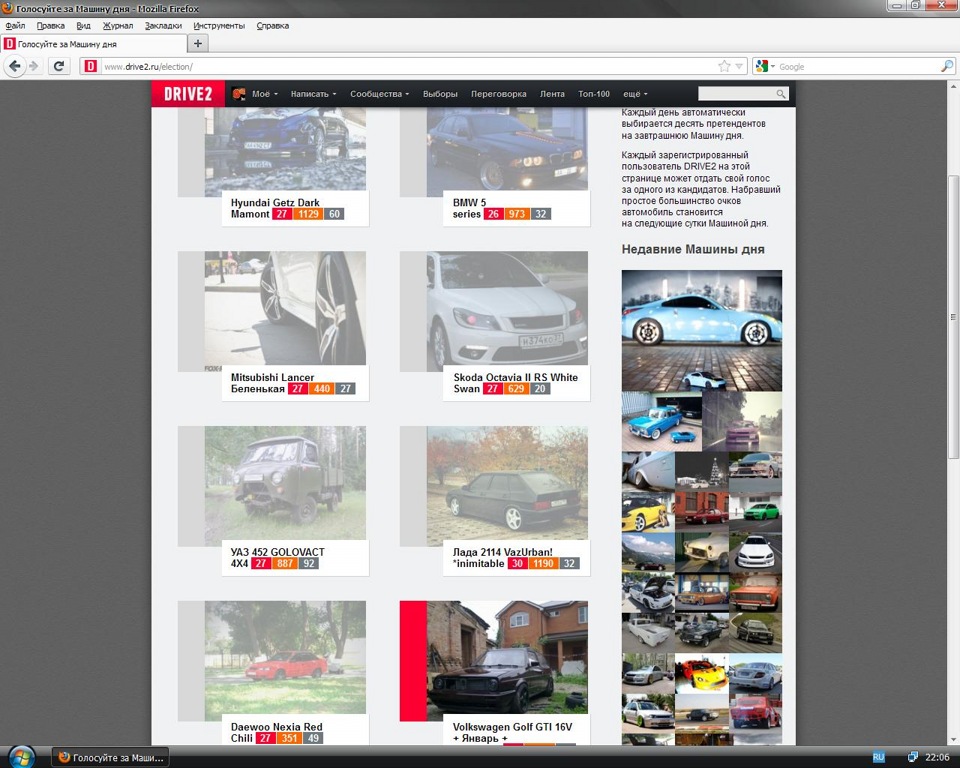
Task: Open the Вид menu
Action: coord(83,26)
